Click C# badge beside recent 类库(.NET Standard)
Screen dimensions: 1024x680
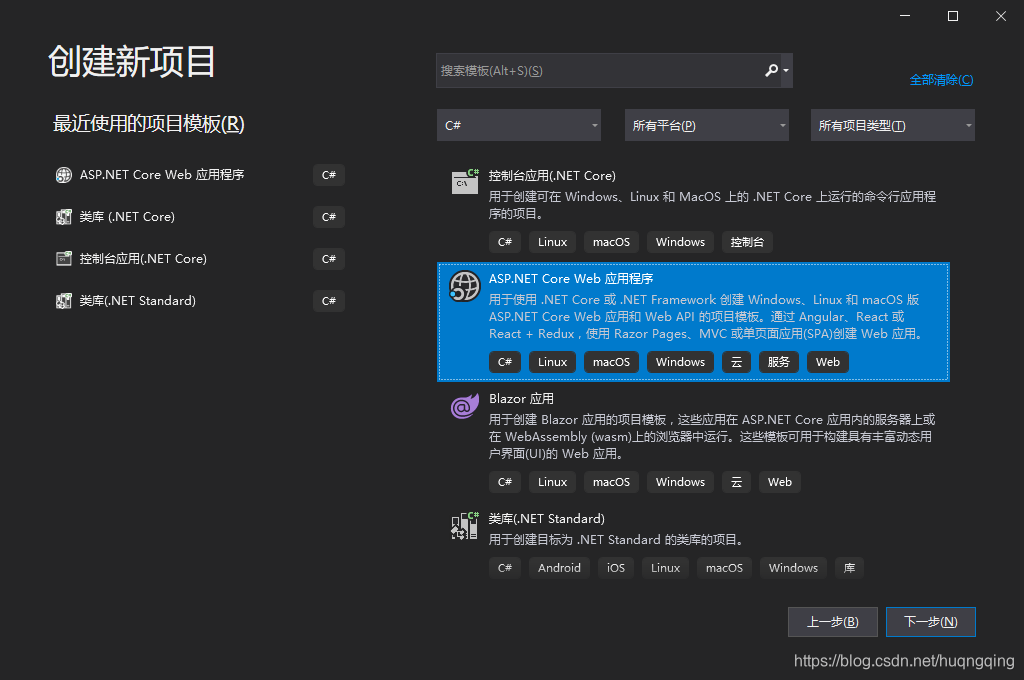328,301
